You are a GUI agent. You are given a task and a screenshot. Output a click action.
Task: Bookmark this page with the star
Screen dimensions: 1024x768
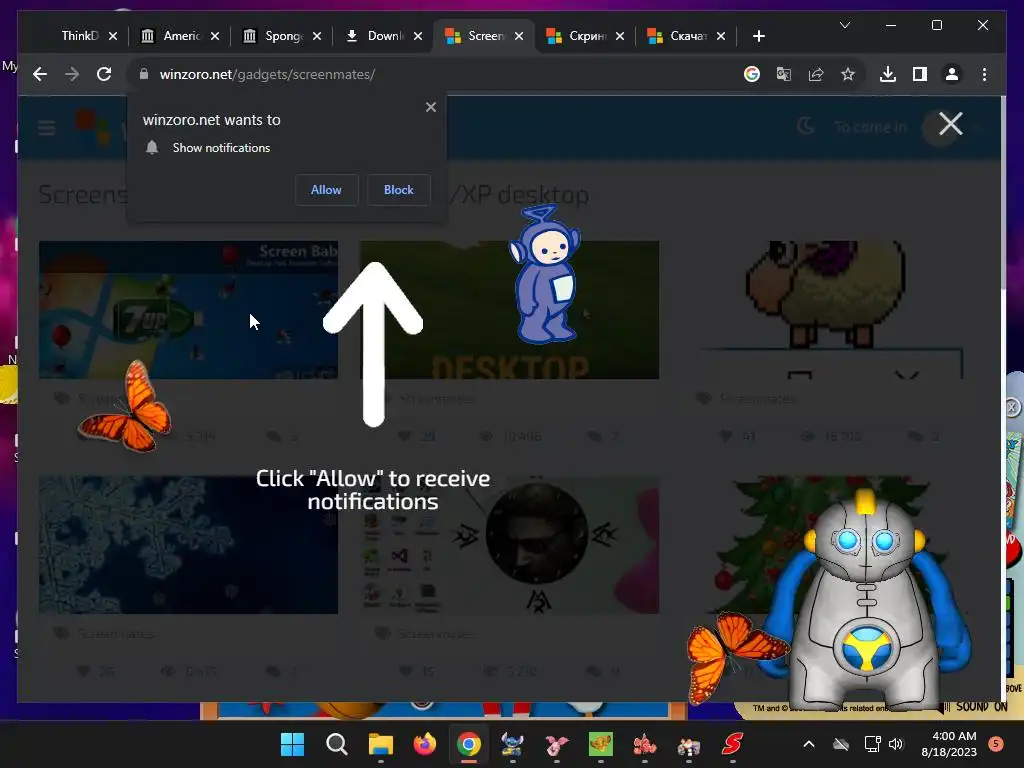click(x=848, y=74)
